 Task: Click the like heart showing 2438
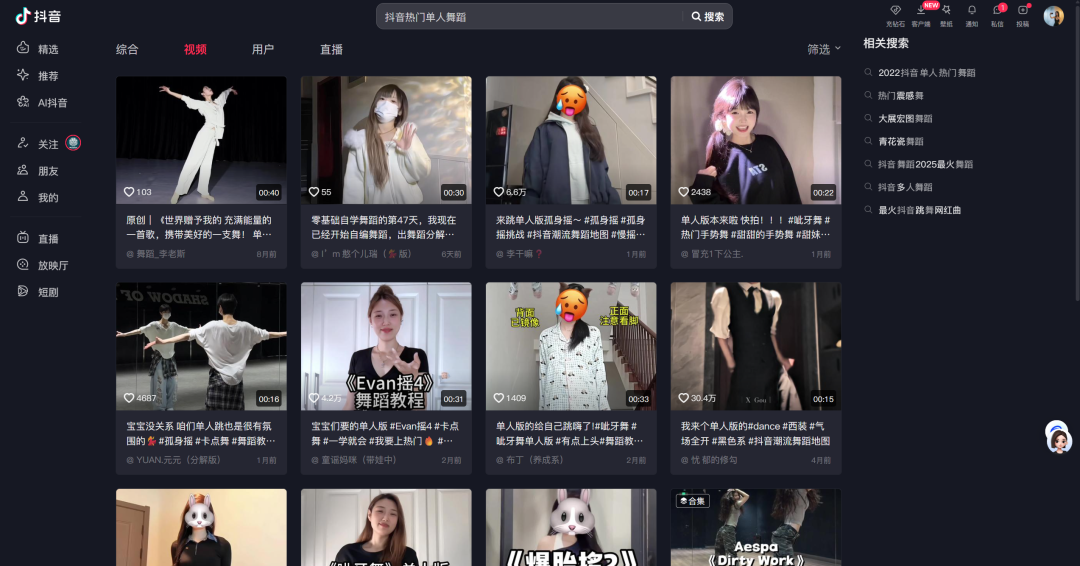683,192
